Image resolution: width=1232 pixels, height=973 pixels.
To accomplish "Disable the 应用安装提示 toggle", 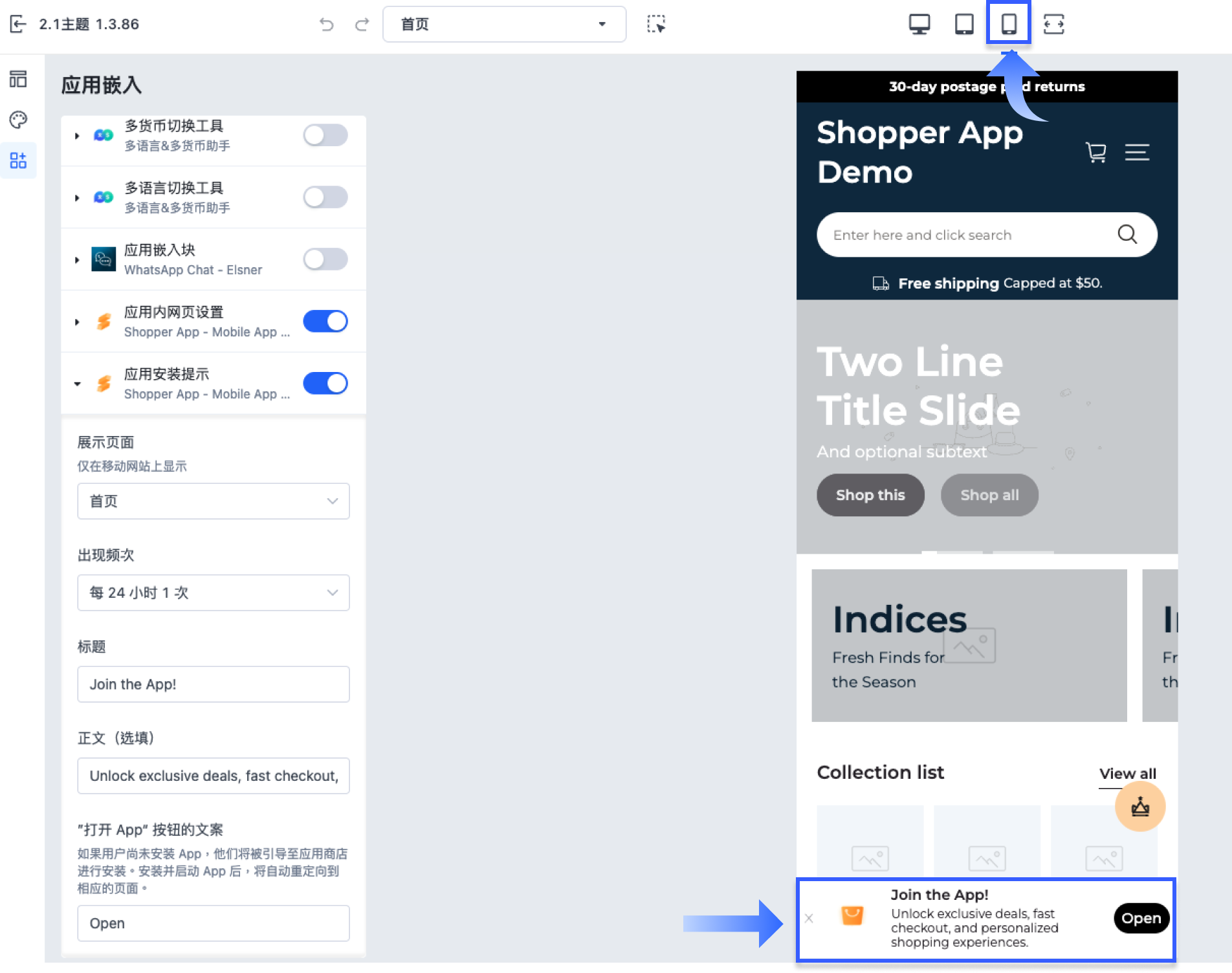I will (x=325, y=384).
